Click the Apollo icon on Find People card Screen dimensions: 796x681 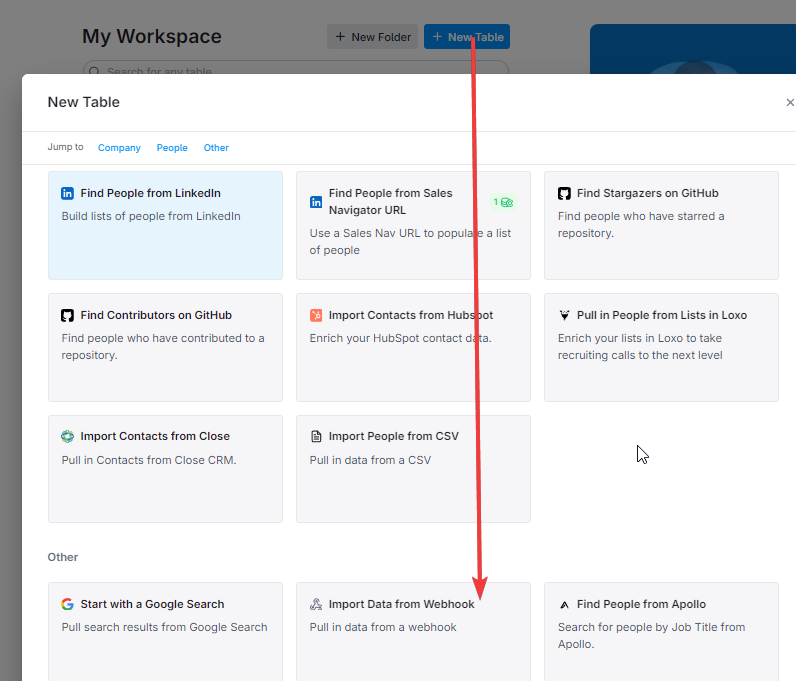pos(564,605)
